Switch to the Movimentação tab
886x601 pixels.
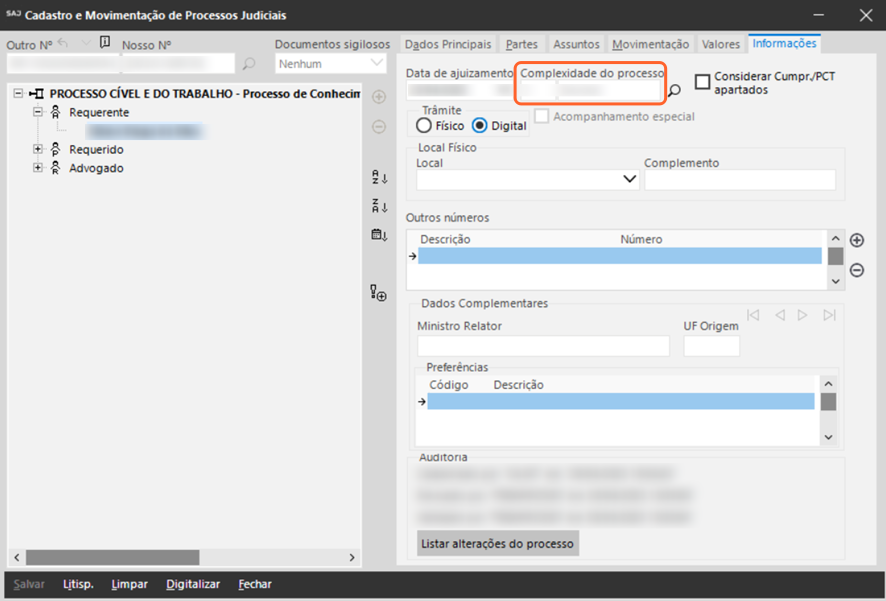[x=650, y=44]
